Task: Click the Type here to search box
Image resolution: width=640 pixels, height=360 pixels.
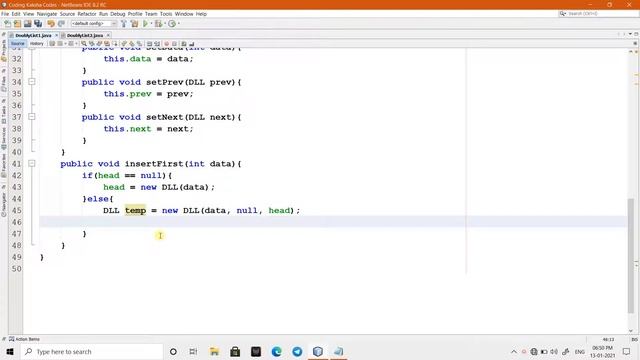Action: pyautogui.click(x=91, y=351)
